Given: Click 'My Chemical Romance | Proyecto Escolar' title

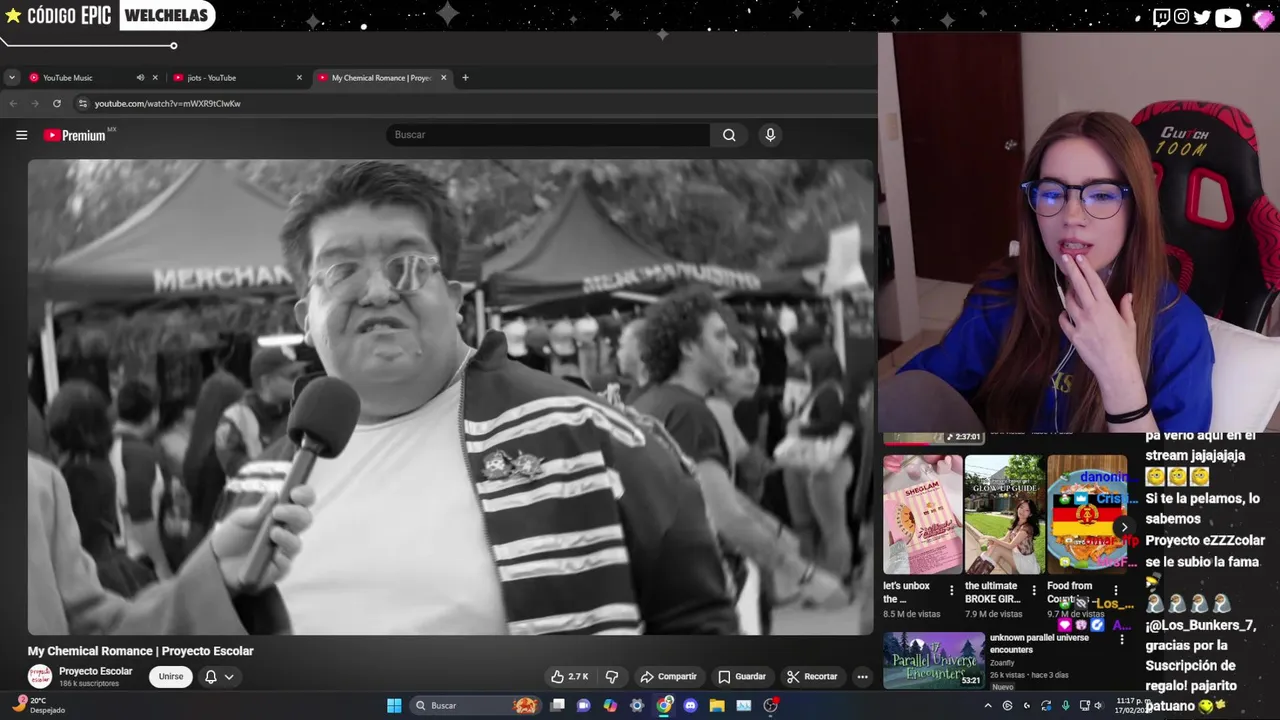Looking at the screenshot, I should pos(141,651).
